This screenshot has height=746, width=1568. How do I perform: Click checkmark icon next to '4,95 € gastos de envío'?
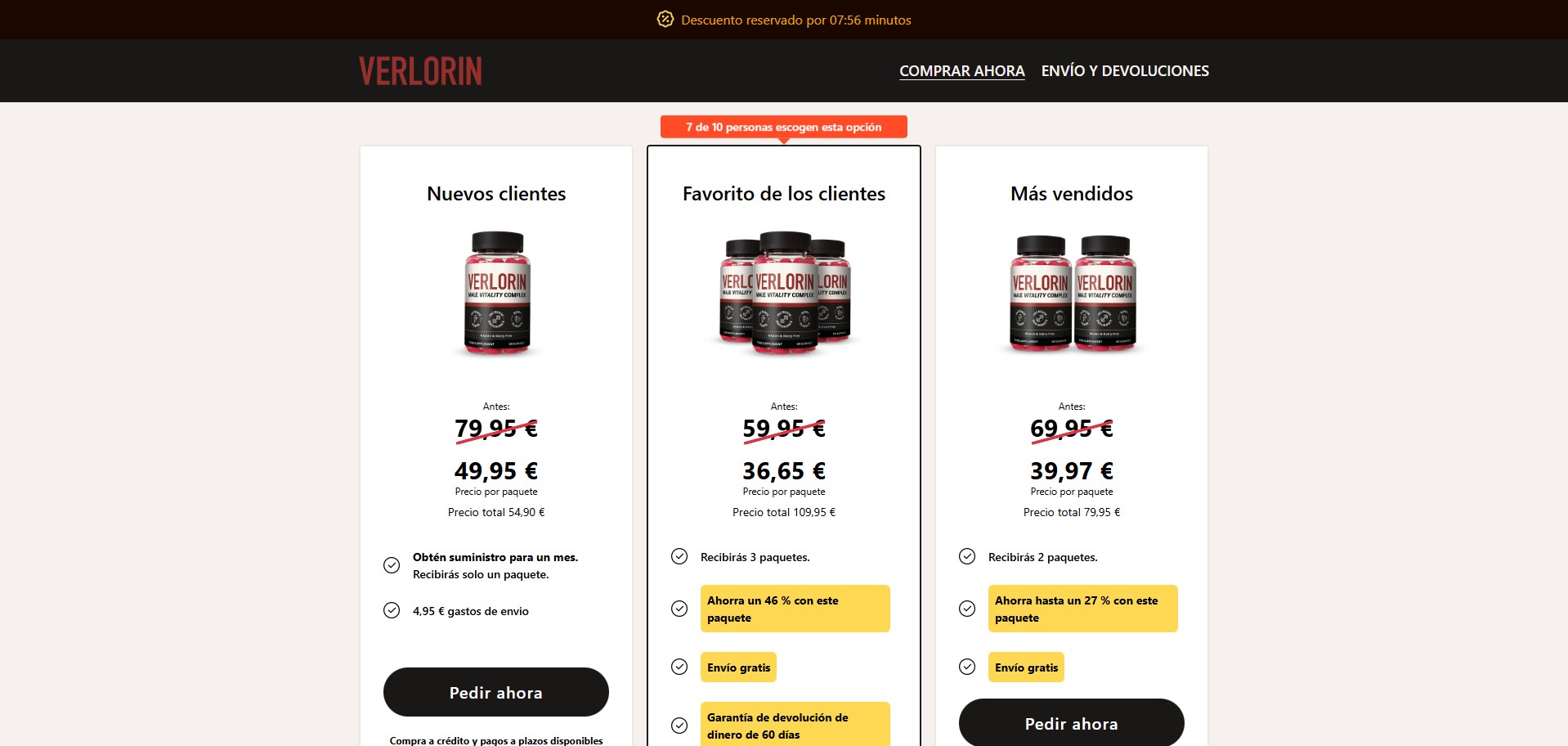click(x=392, y=610)
